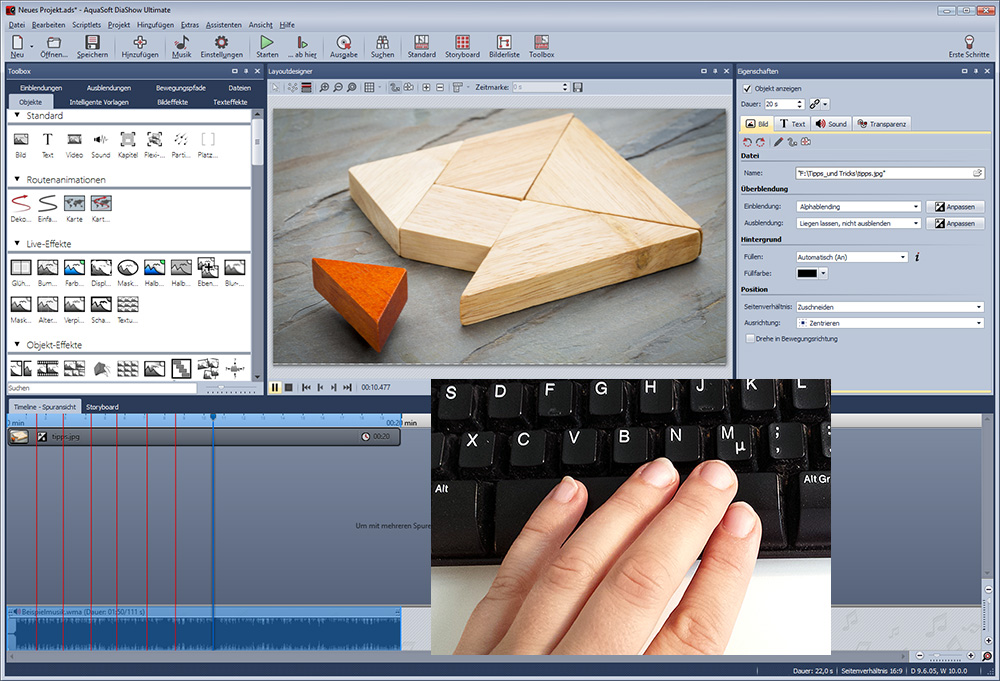Toggle the Objekt anzeigen checkbox
Screen dimensions: 1000x681
point(746,88)
